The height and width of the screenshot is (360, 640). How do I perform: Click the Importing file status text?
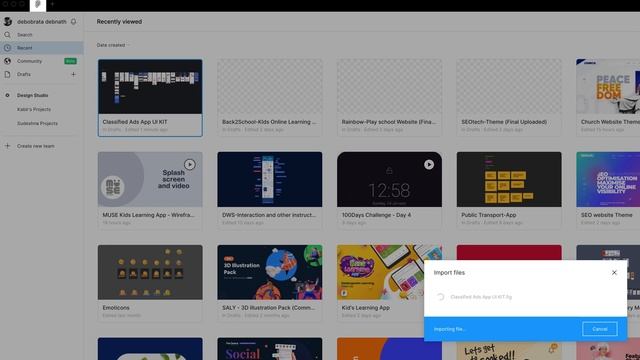449,329
